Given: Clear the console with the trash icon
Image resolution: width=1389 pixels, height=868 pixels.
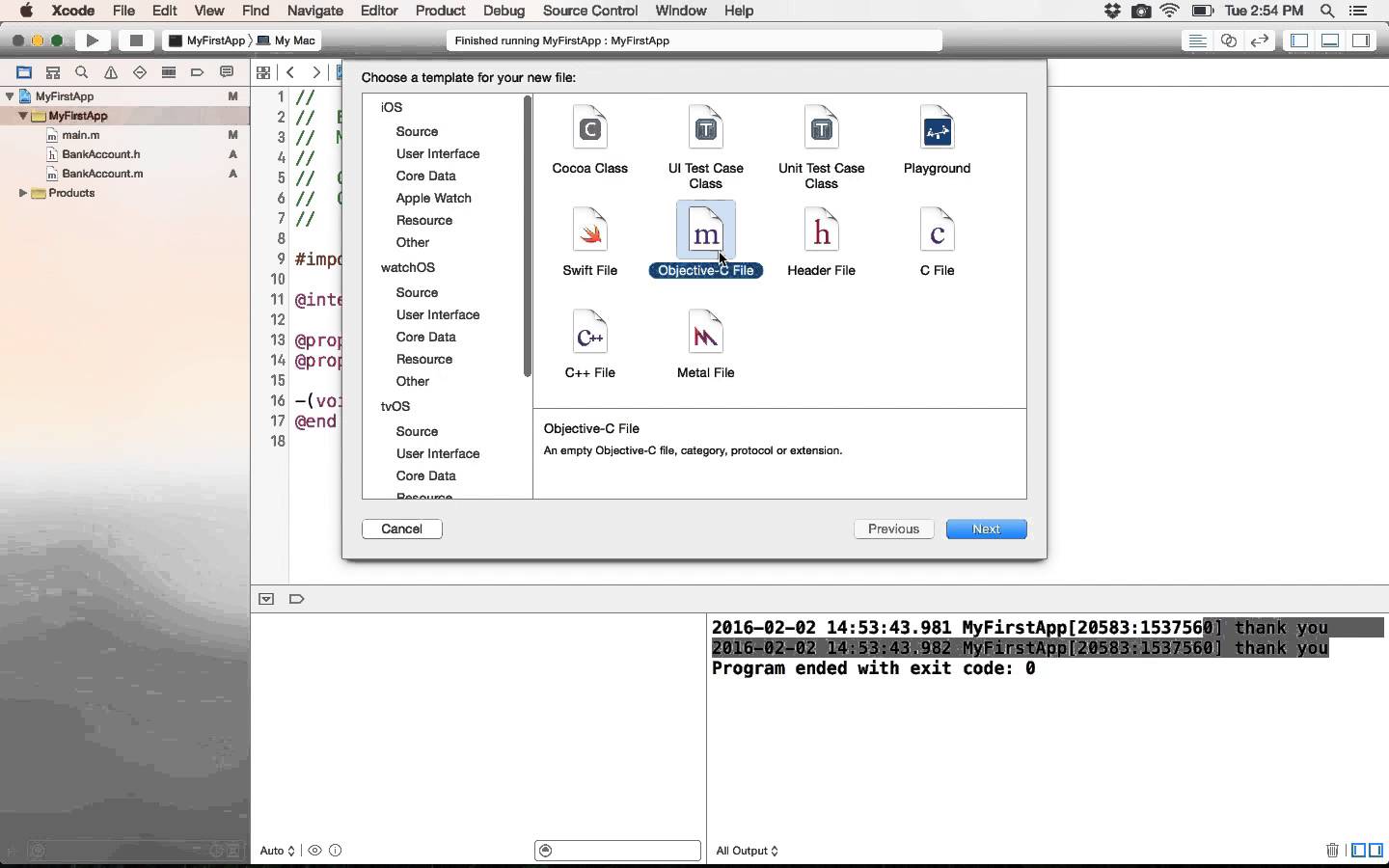Looking at the screenshot, I should (x=1332, y=850).
